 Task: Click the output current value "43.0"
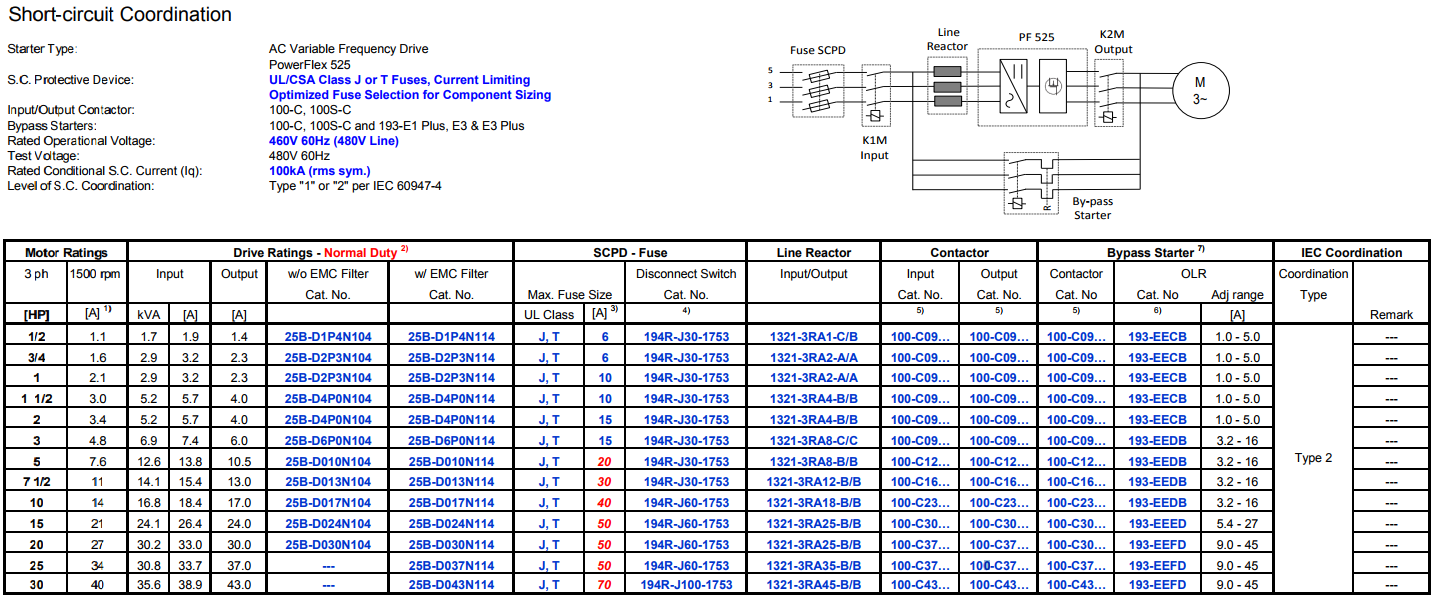[239, 585]
